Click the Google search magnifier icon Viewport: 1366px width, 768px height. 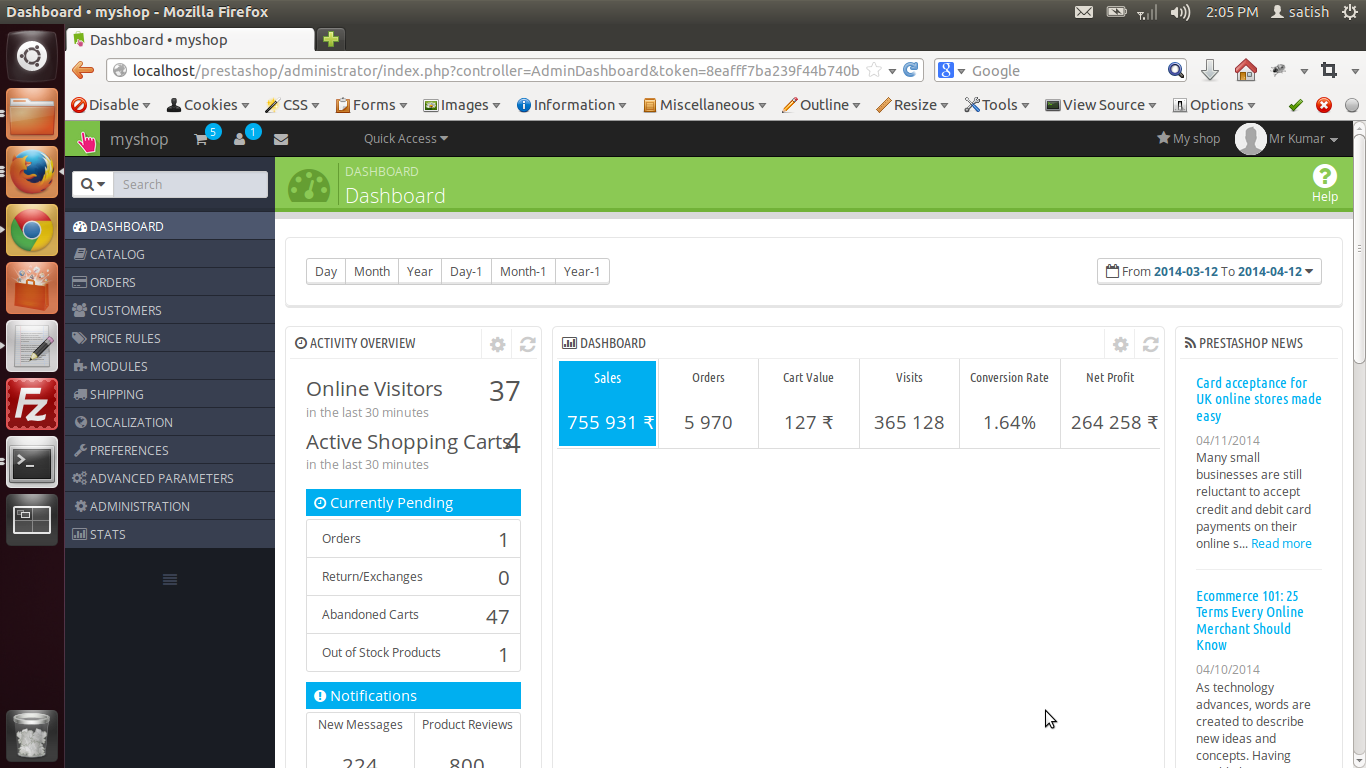coord(1176,70)
